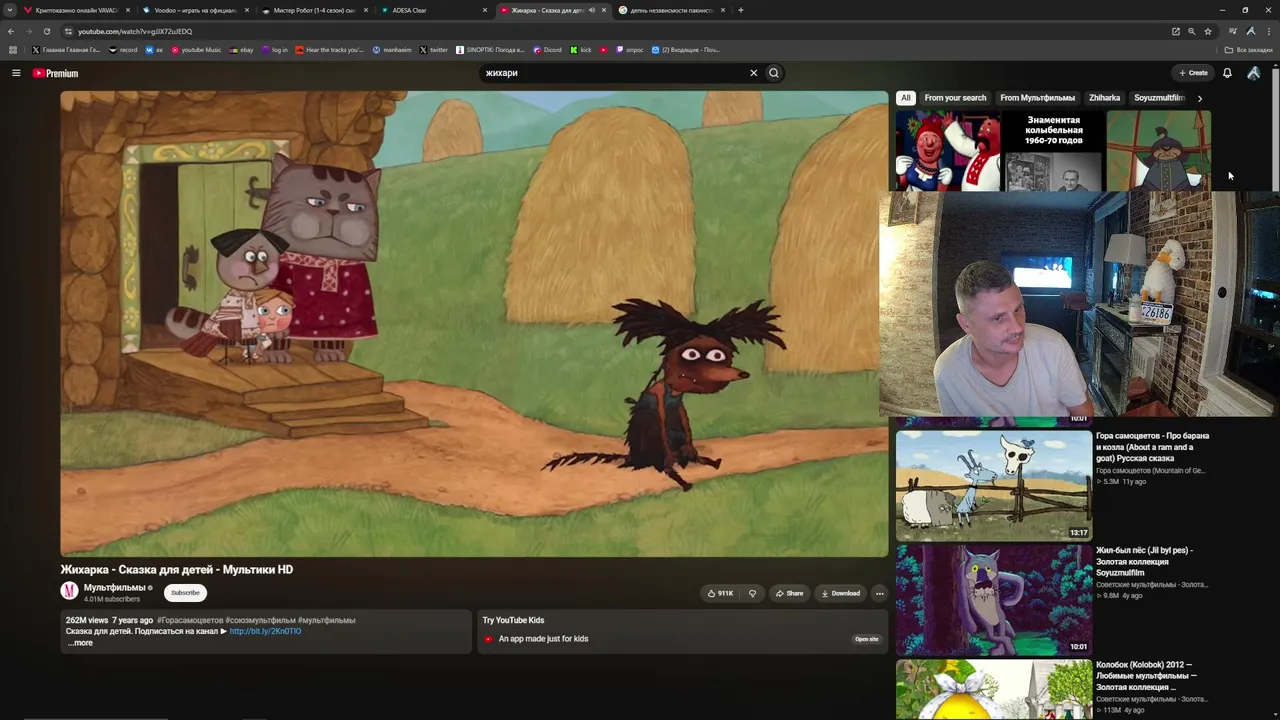The image size is (1280, 720).
Task: Open the youtube Music bookmark
Action: coord(196,50)
